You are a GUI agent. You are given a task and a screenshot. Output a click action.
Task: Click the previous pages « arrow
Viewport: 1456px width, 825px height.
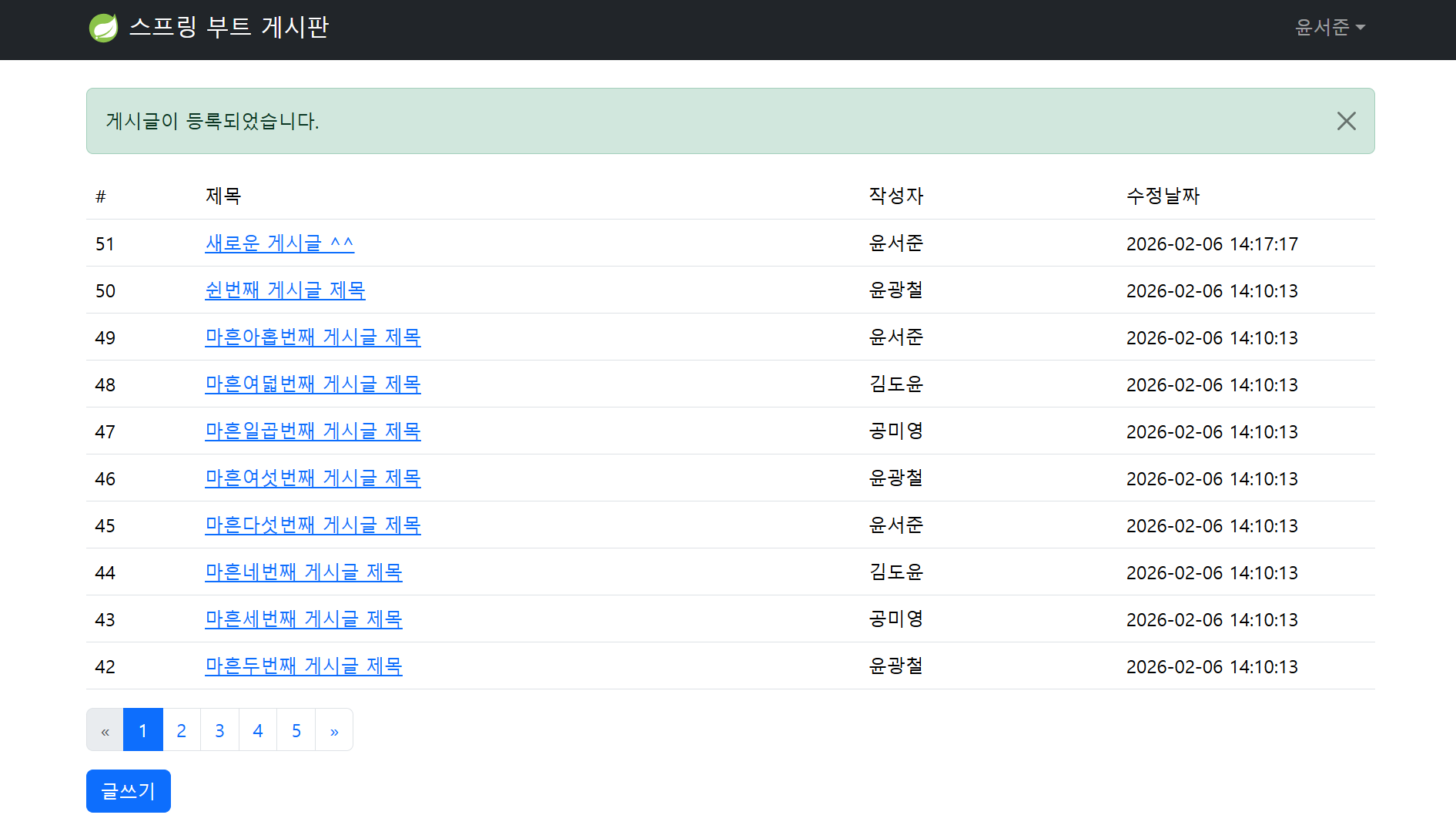click(105, 730)
